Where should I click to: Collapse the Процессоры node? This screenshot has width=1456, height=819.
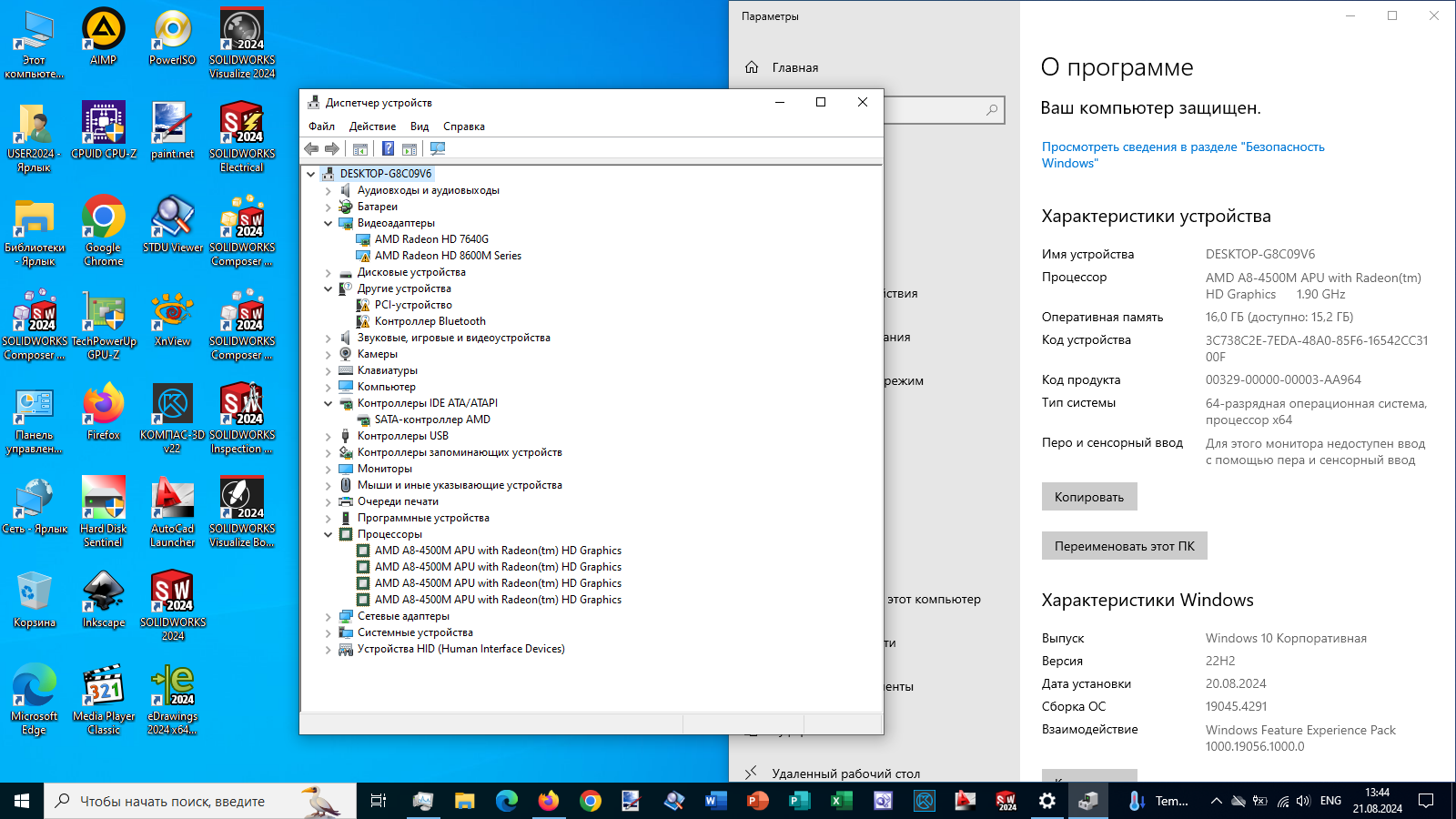pyautogui.click(x=329, y=534)
